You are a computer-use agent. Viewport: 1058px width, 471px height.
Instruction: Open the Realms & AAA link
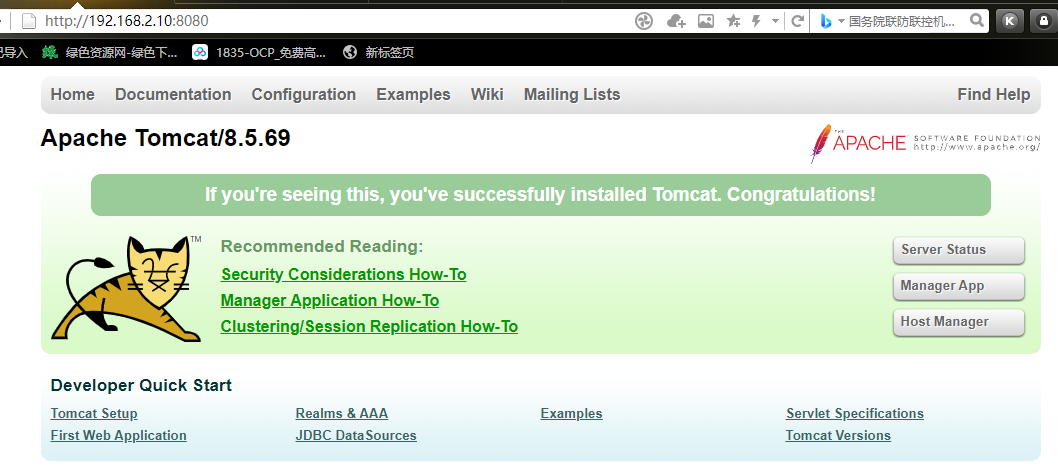341,414
